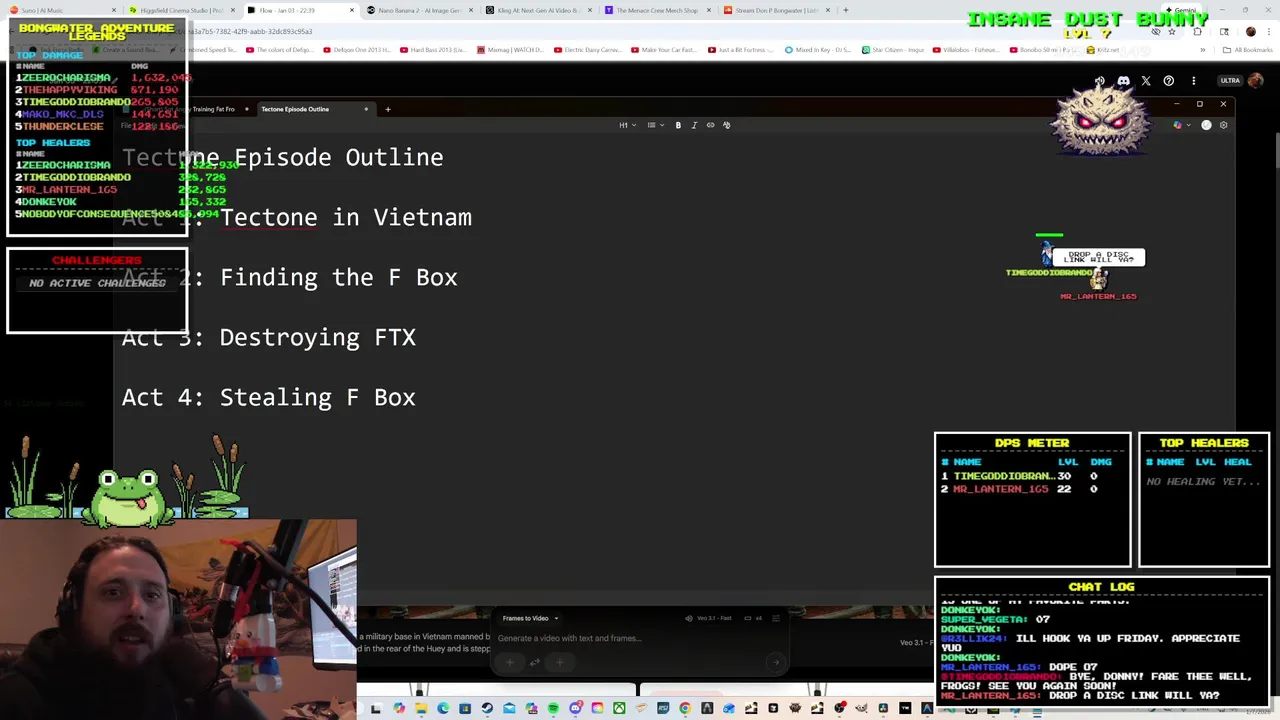Switch to the Higgsfield Cinema Studio tab
This screenshot has width=1280, height=720.
tap(180, 10)
